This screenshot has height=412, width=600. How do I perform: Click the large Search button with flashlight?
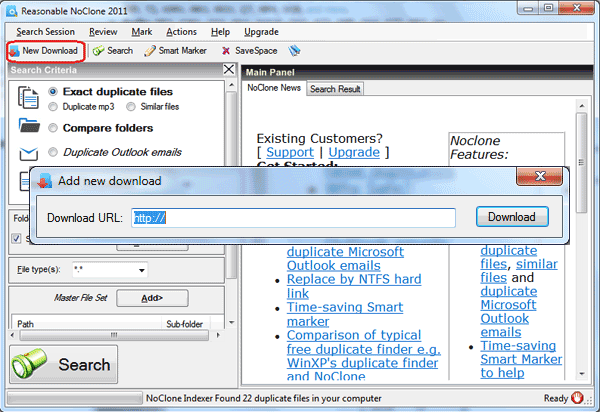tap(64, 364)
